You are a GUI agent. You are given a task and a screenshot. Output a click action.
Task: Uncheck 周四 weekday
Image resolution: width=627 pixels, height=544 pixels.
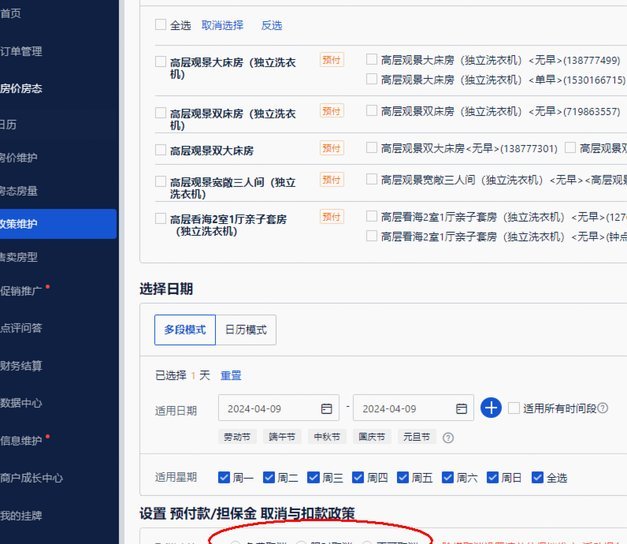click(358, 477)
